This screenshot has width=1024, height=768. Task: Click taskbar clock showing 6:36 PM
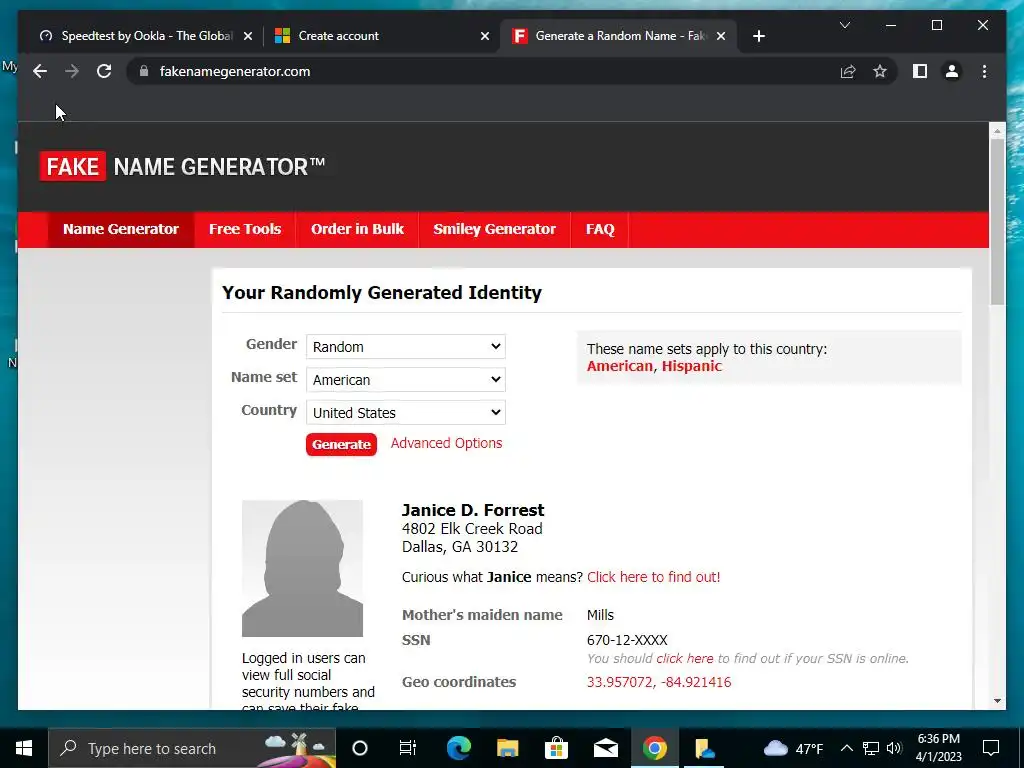[x=938, y=748]
